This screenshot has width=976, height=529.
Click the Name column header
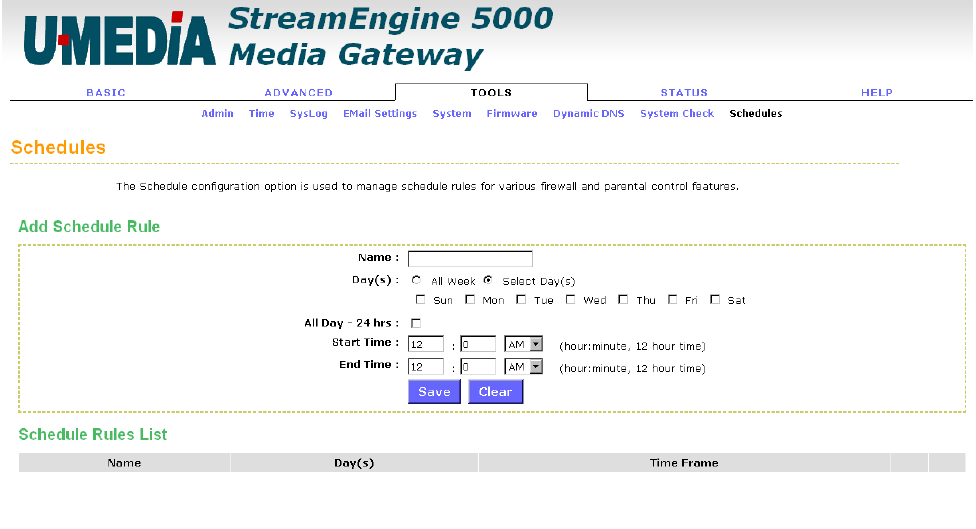[124, 462]
